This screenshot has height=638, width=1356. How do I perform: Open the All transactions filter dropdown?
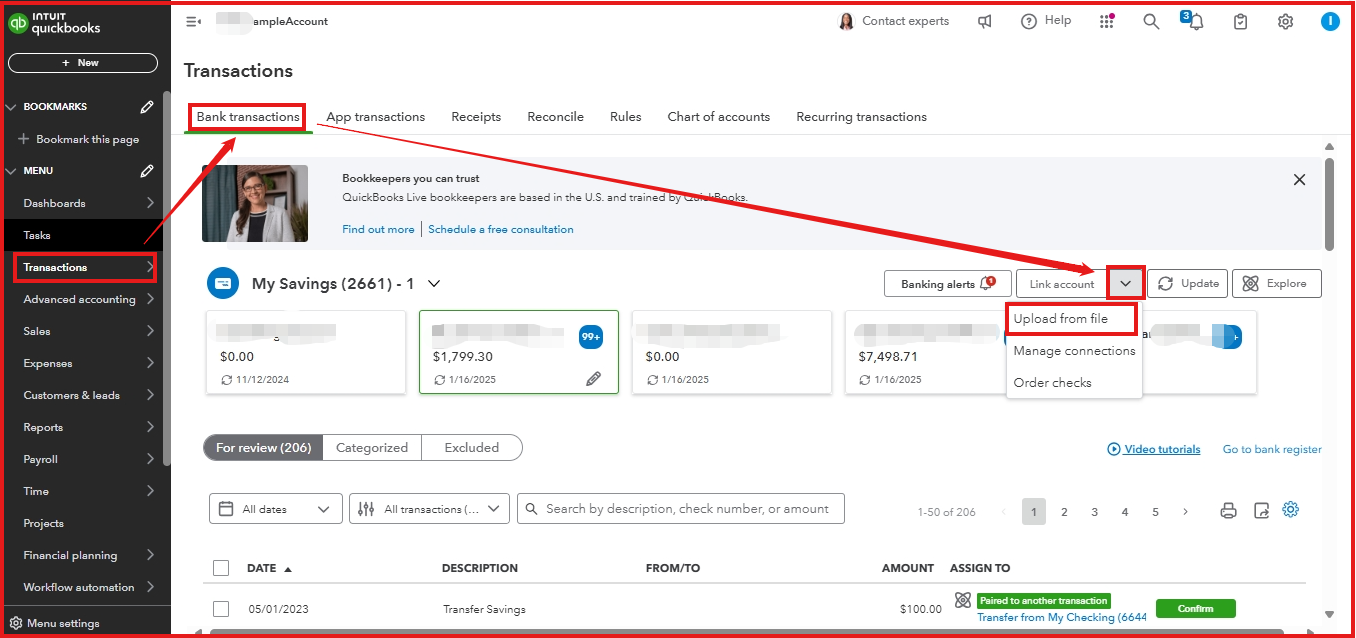[x=430, y=509]
